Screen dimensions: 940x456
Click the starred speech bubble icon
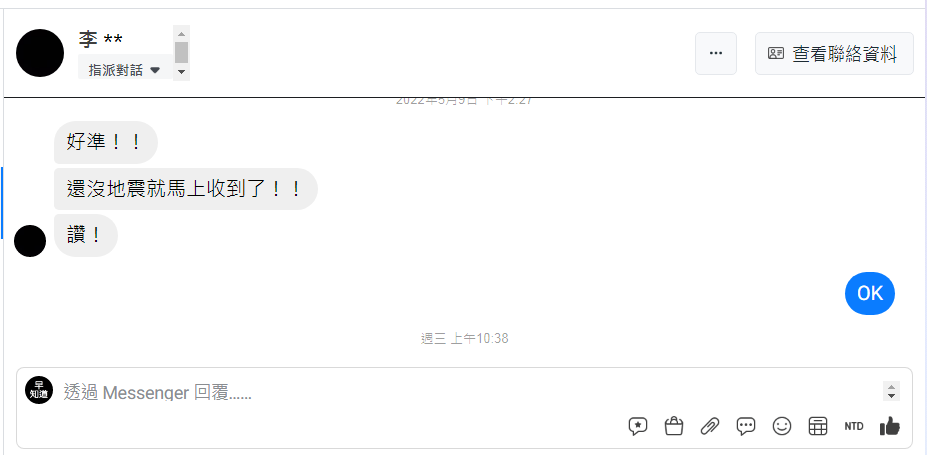coord(638,426)
